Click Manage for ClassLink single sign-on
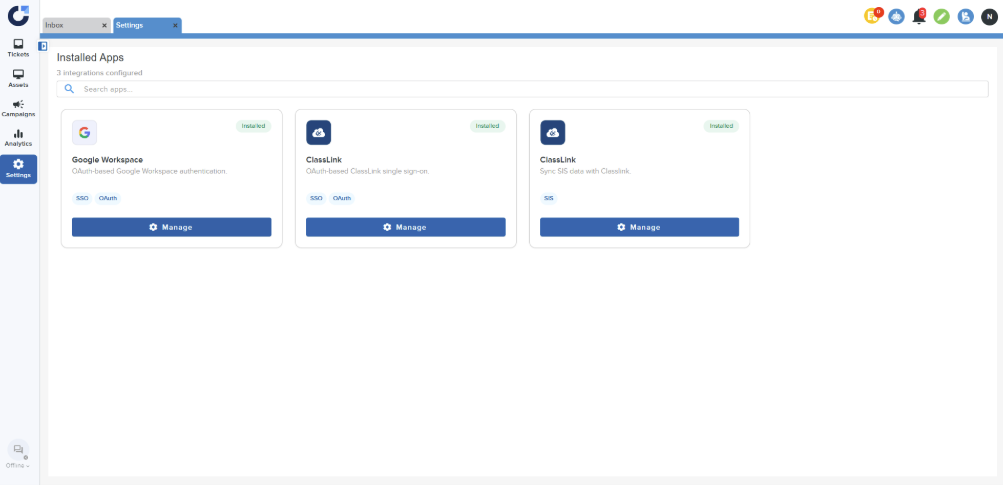Image resolution: width=1003 pixels, height=485 pixels. click(x=405, y=227)
